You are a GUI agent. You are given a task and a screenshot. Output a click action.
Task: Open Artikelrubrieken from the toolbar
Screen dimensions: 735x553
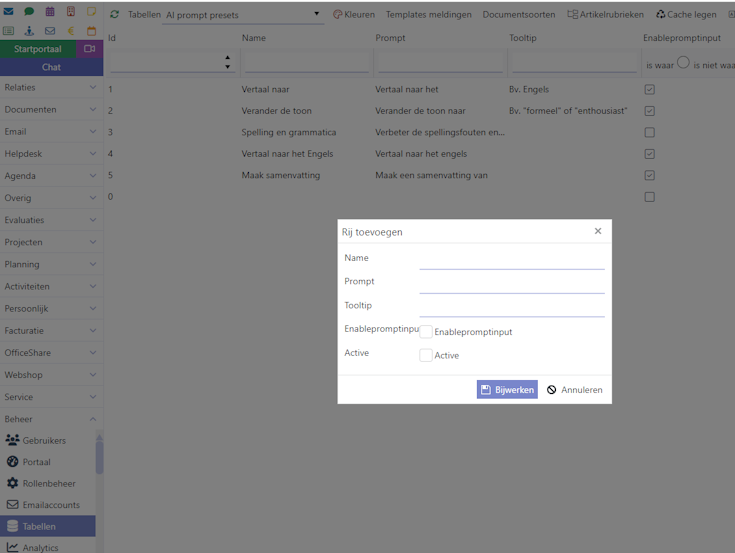(605, 15)
